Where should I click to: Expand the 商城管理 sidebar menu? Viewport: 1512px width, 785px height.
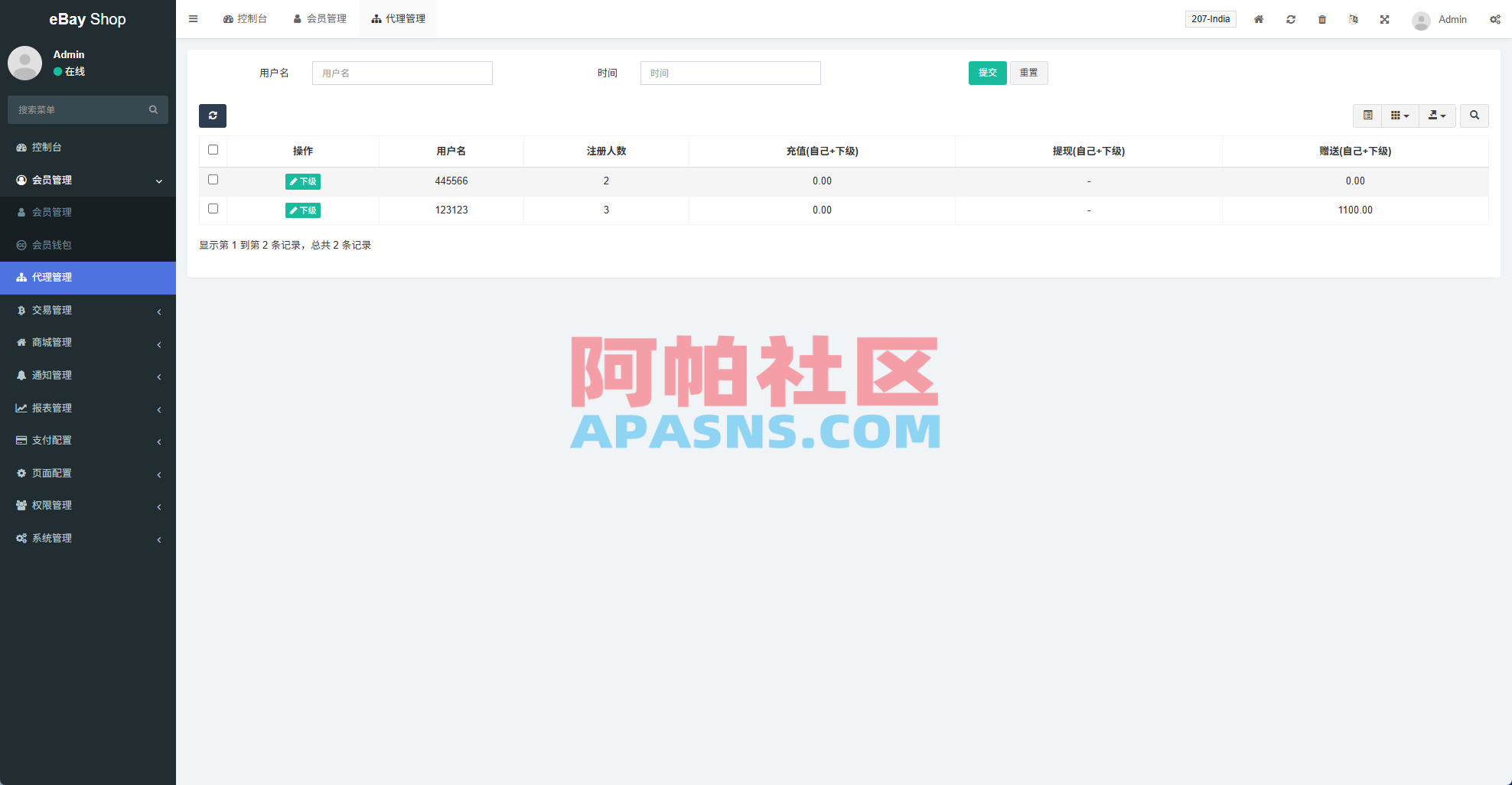[x=88, y=342]
